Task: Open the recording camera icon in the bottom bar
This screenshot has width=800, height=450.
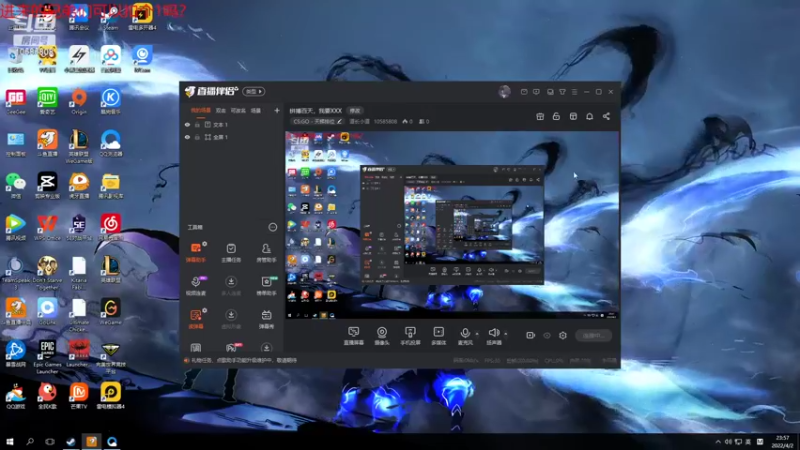Action: pyautogui.click(x=531, y=335)
